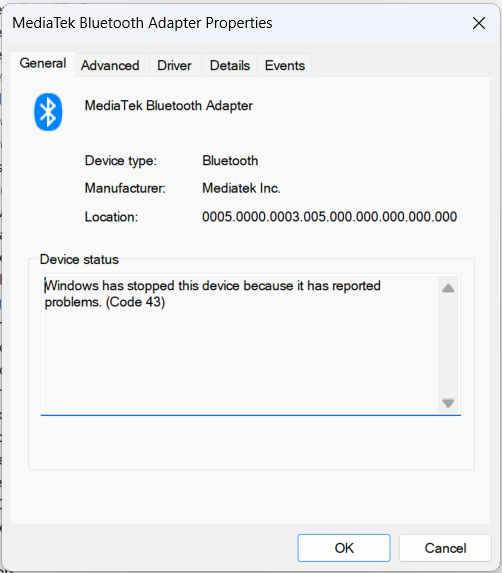
Task: Click the Cancel button
Action: (x=445, y=548)
